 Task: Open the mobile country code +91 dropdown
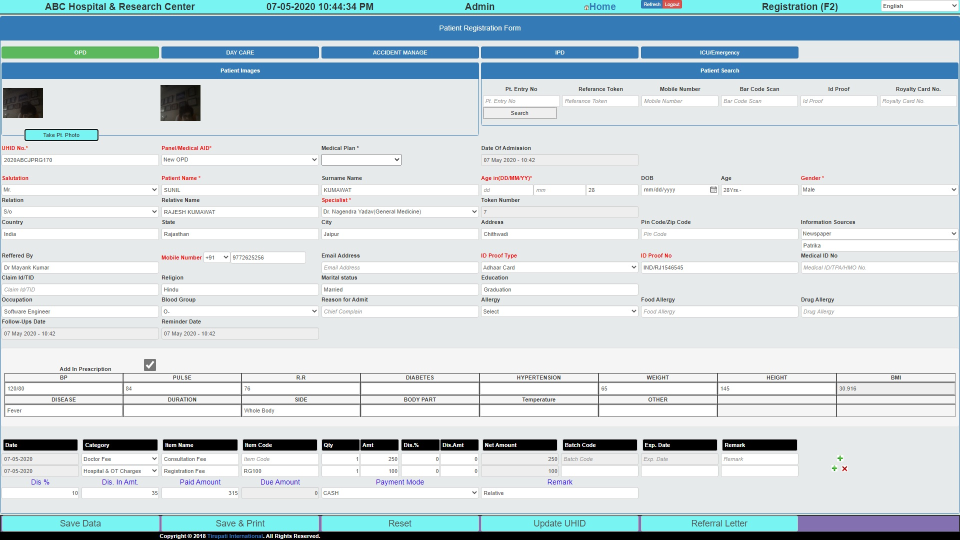click(217, 258)
